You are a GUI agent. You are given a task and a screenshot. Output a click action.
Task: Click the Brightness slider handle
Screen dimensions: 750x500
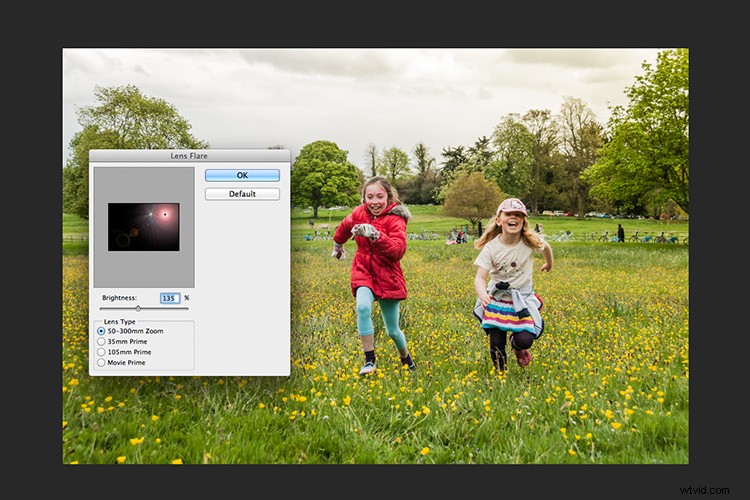[138, 309]
